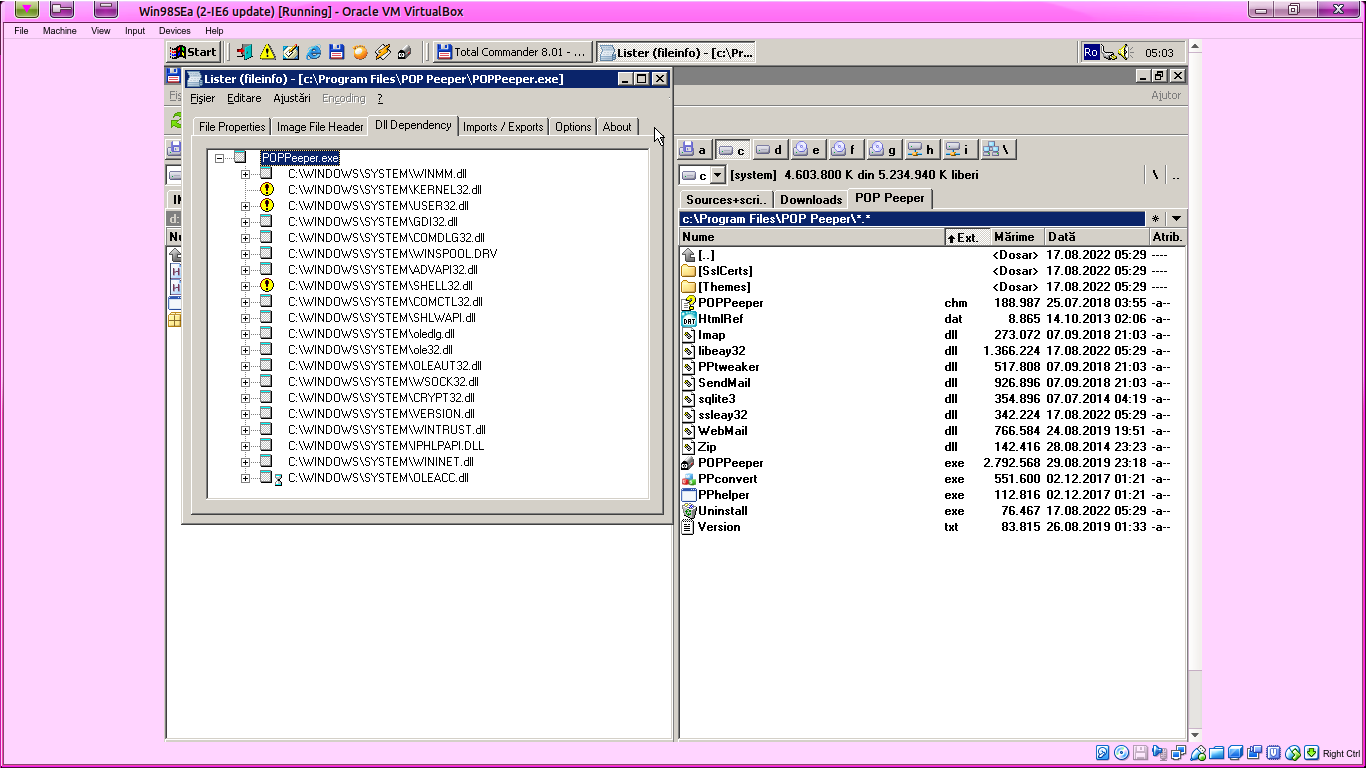
Task: Click the warning icon beside SHELL32.dll
Action: 267,285
